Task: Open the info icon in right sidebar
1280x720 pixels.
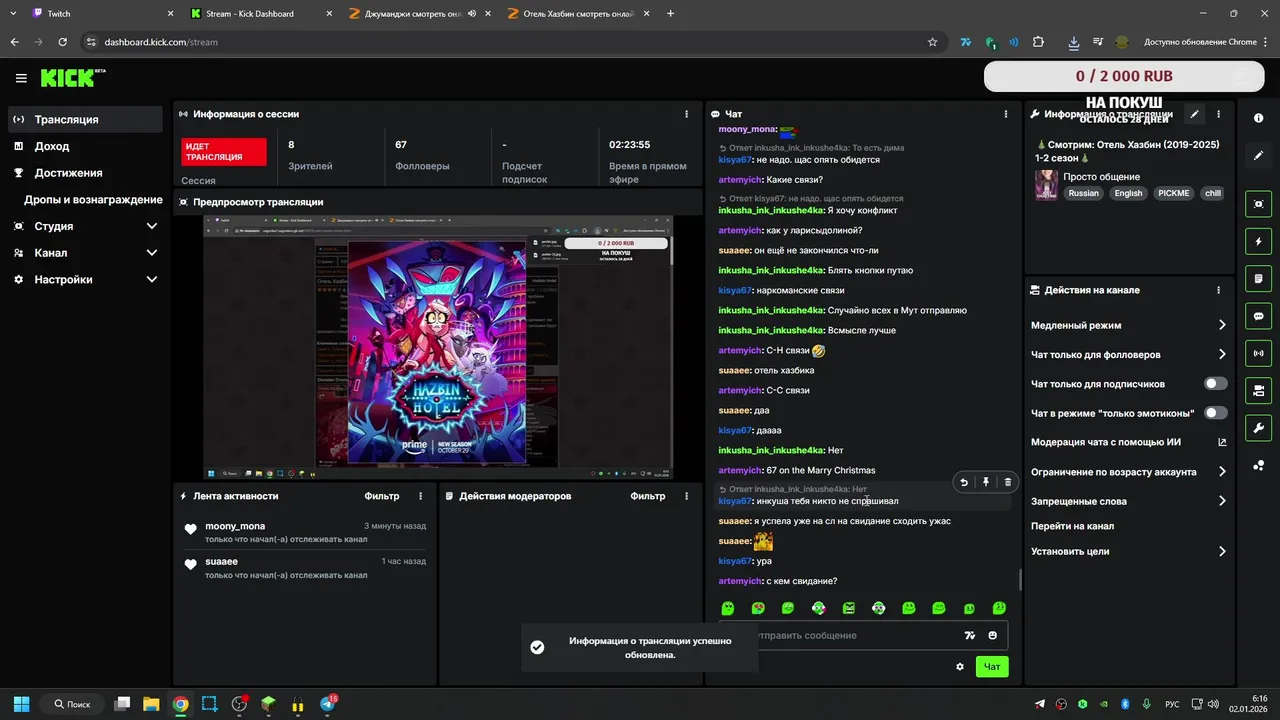Action: pos(1258,118)
